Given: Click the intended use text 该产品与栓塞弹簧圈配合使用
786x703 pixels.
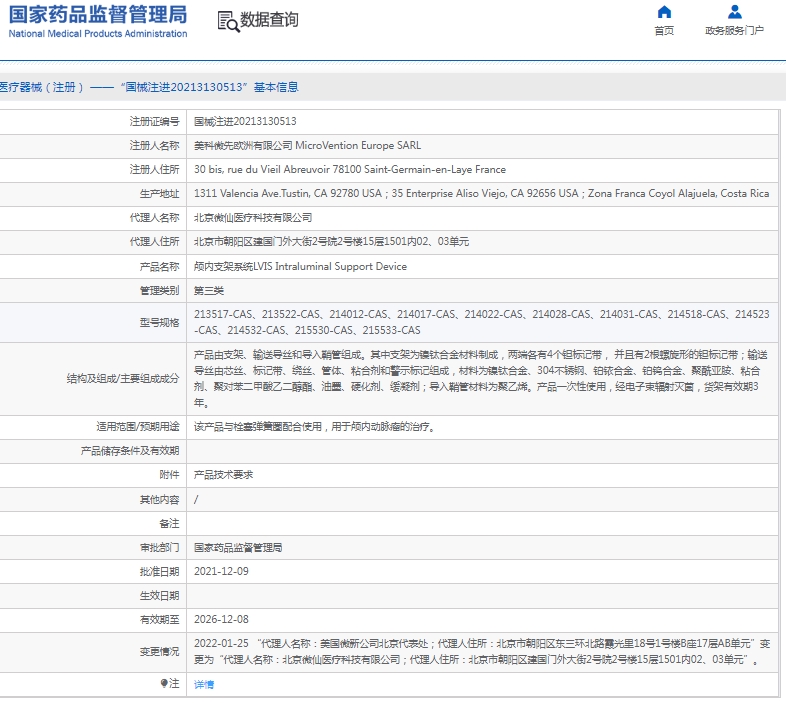Looking at the screenshot, I should pos(314,427).
